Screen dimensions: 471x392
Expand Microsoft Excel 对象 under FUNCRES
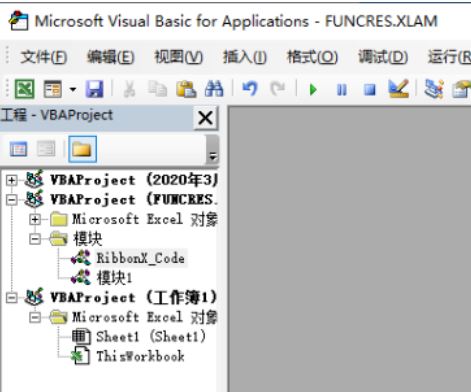click(x=35, y=219)
